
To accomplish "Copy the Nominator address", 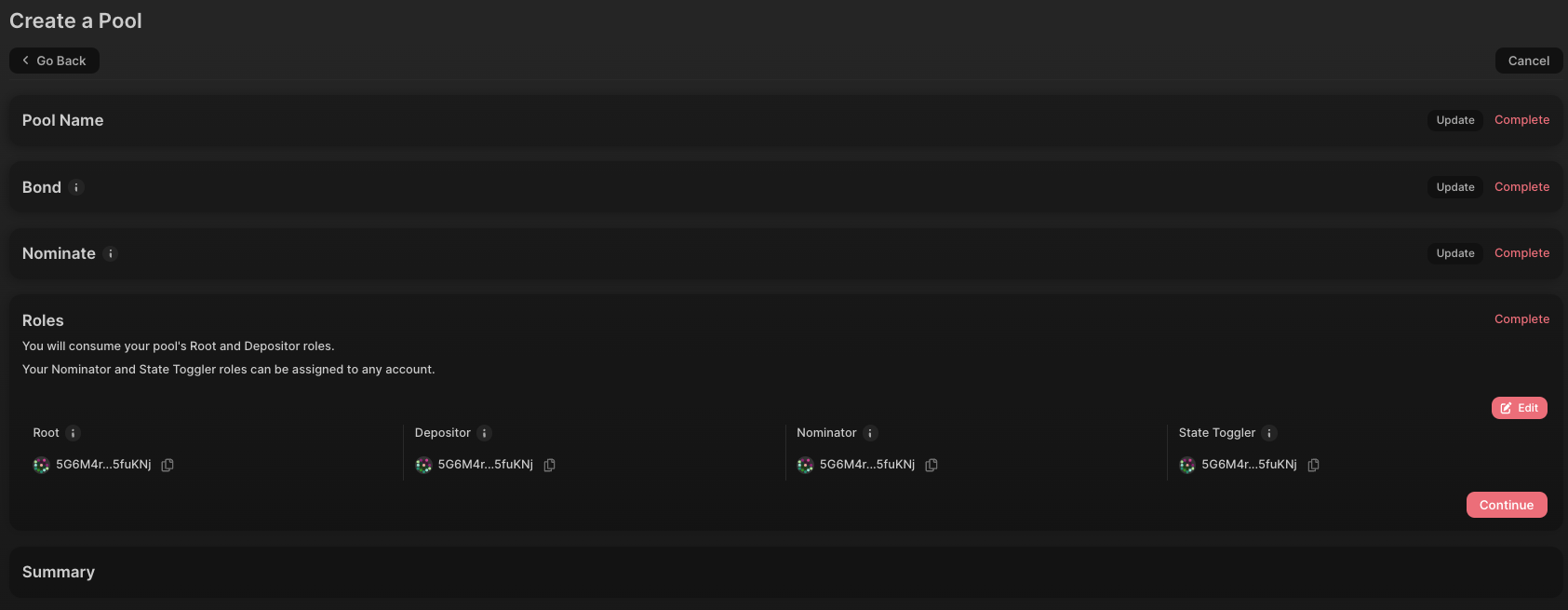I will (x=931, y=464).
